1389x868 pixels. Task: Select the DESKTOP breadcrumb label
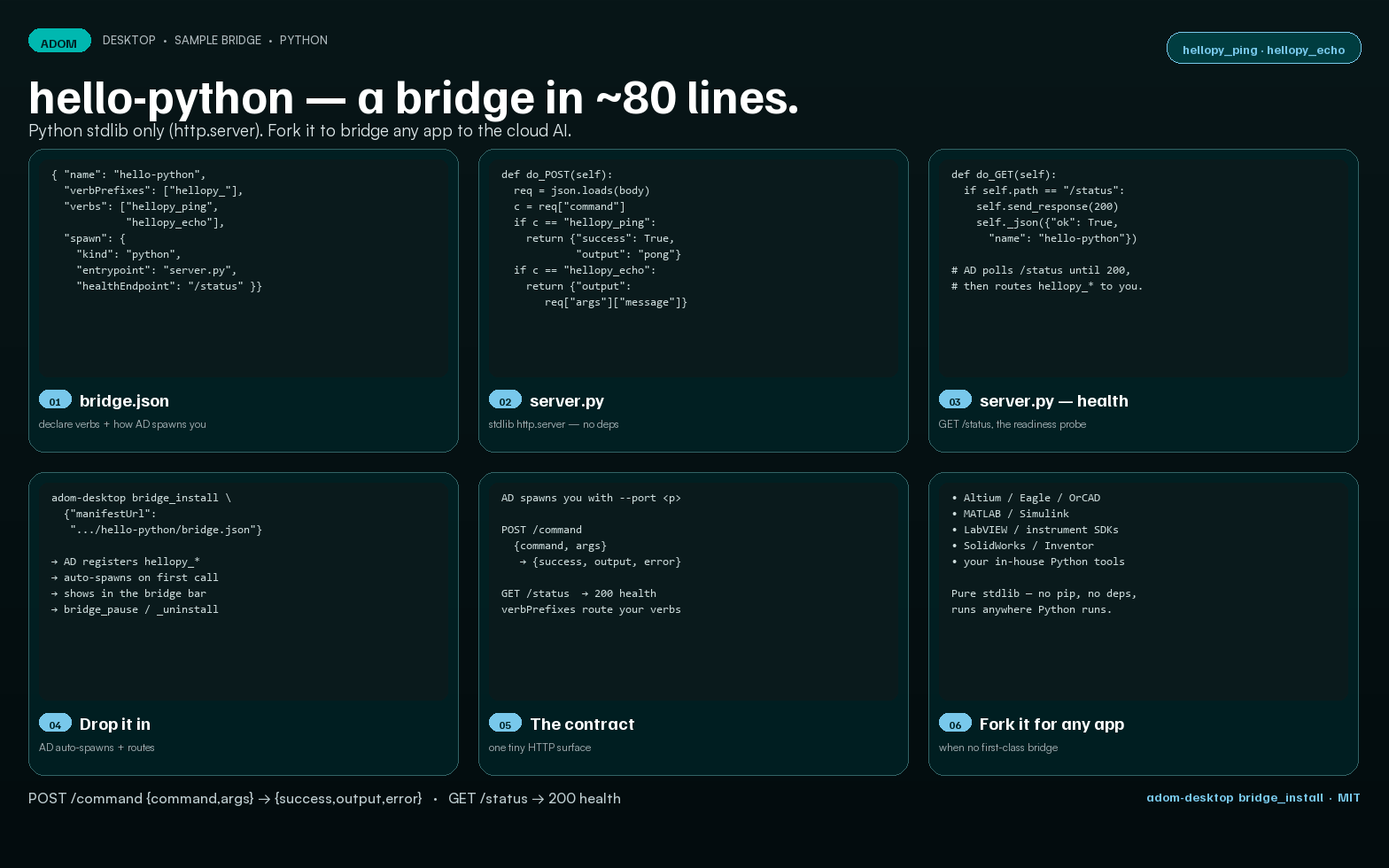129,41
